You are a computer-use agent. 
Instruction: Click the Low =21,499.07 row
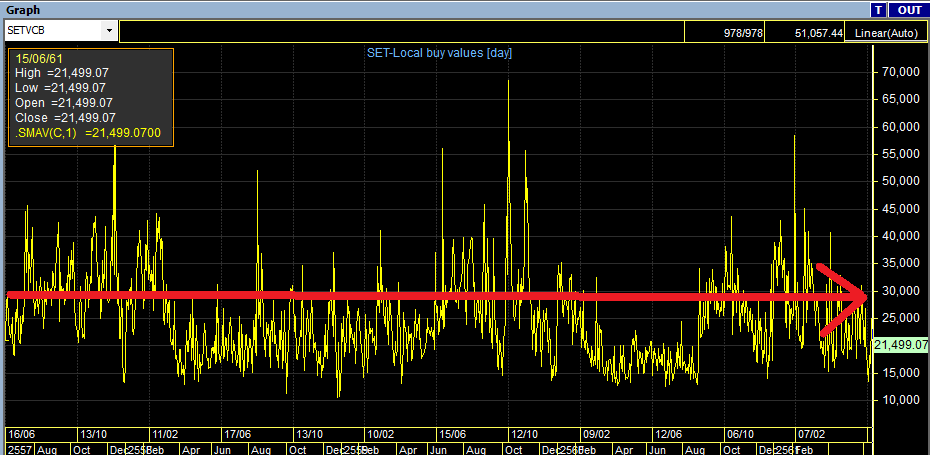pos(60,88)
